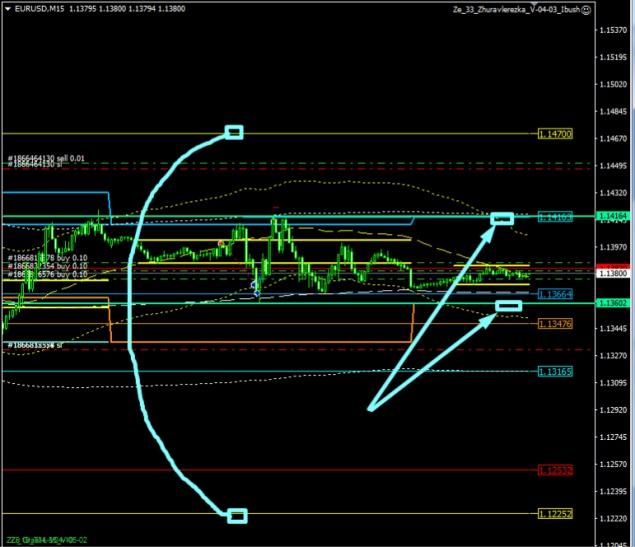Click the cyan rectangle on the 1.14700 line
Viewport: 635px width, 547px height.
tap(234, 132)
